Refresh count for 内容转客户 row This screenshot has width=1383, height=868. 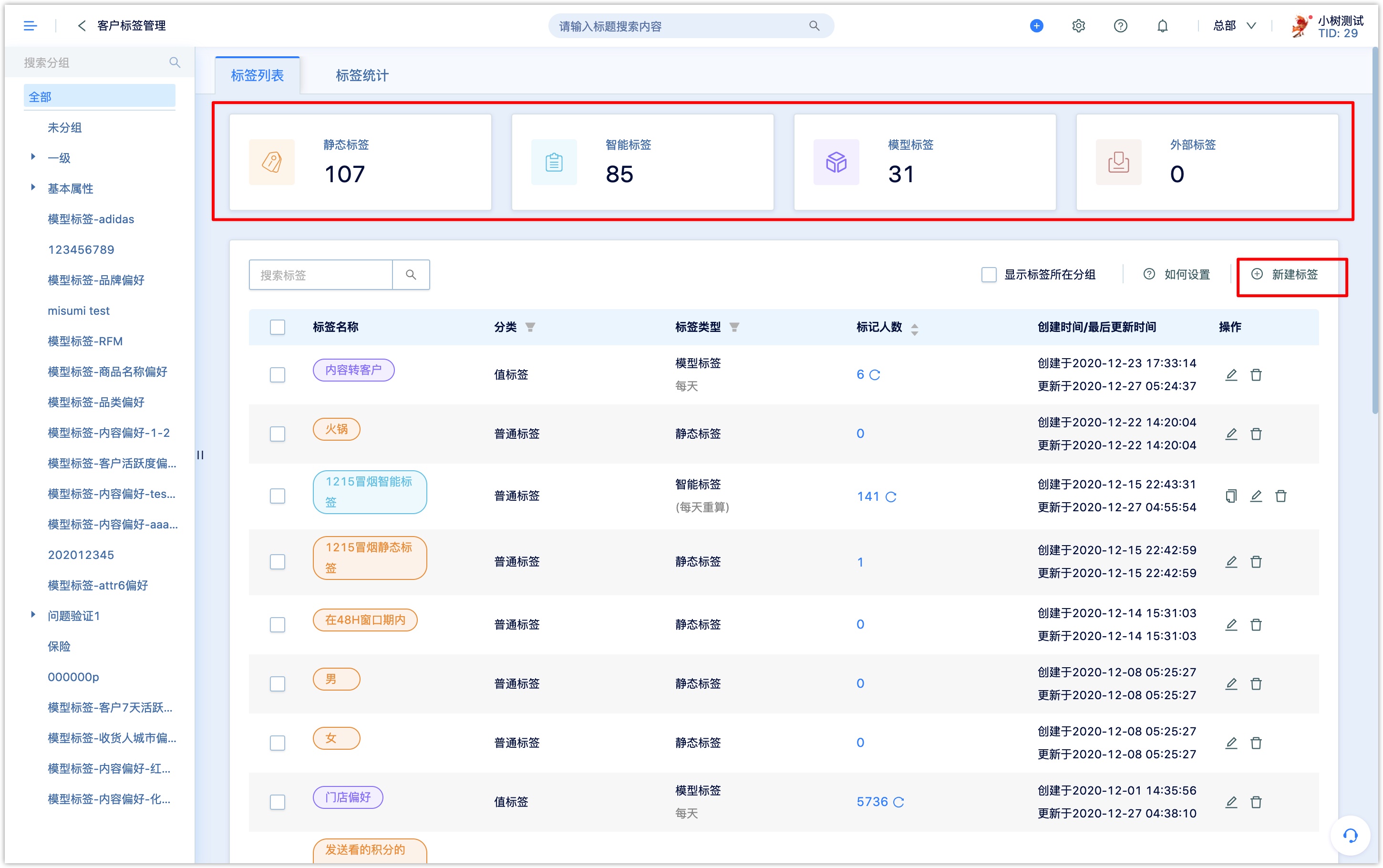[x=875, y=375]
